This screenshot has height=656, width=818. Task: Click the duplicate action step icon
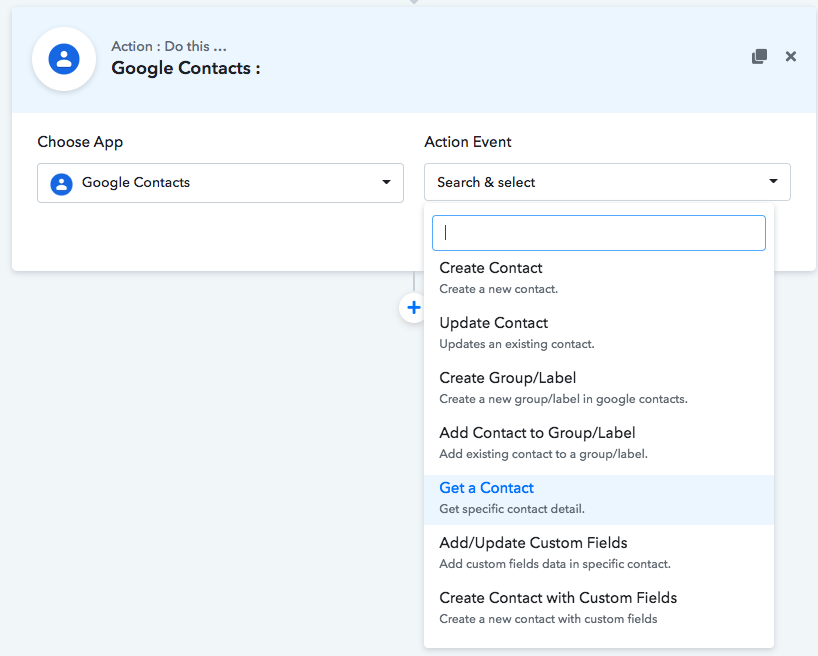[759, 57]
